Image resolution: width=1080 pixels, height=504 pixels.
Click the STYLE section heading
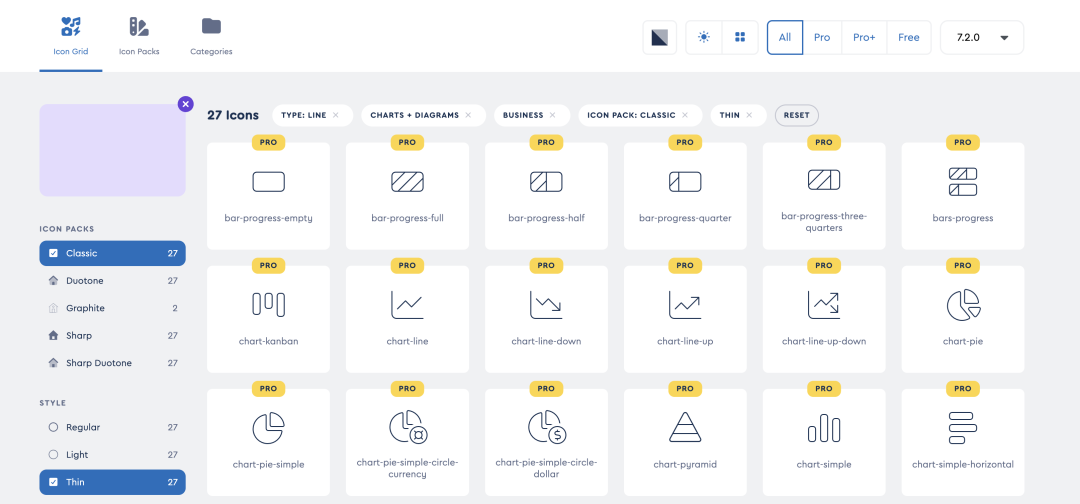pos(53,403)
